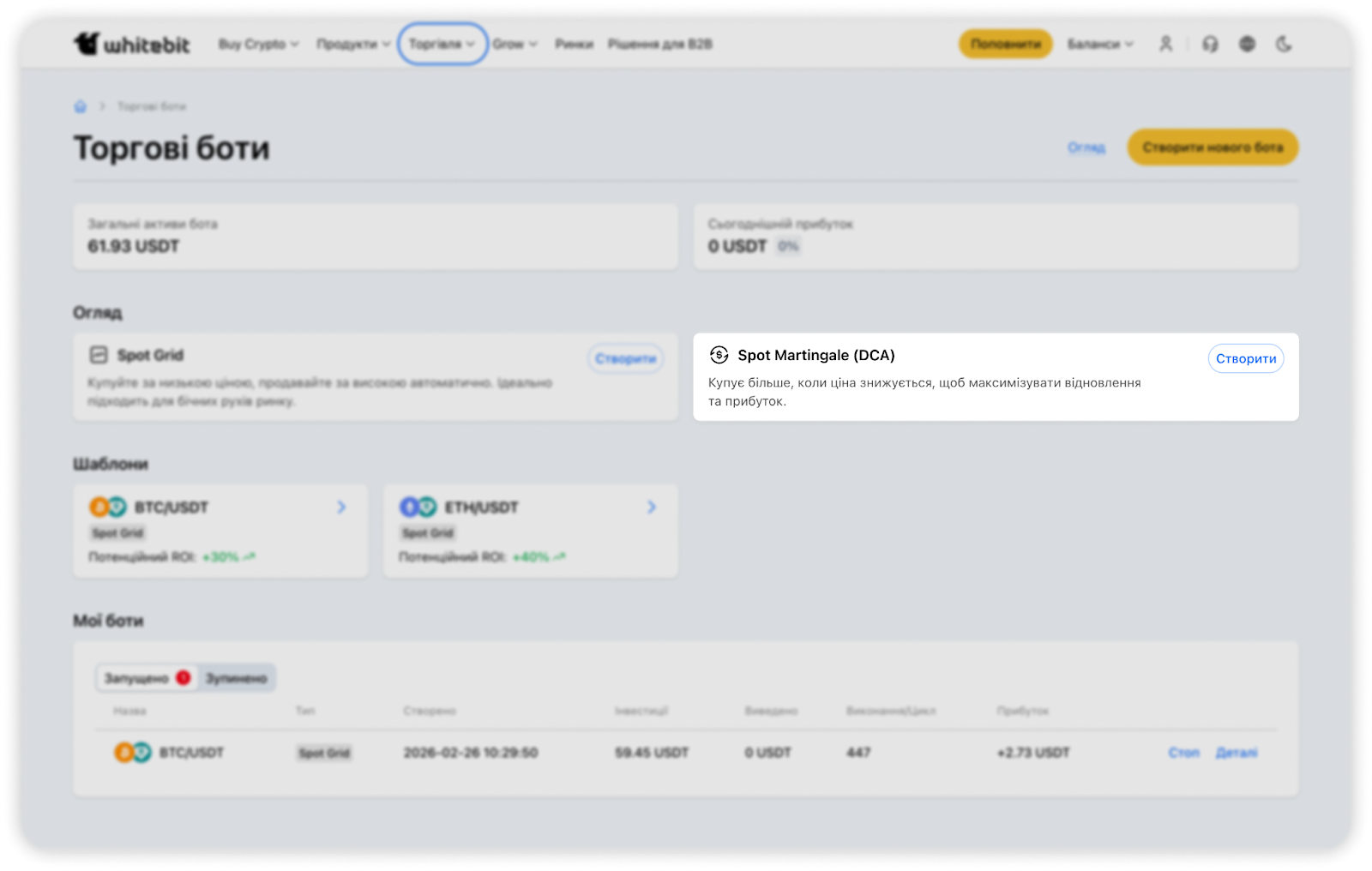This screenshot has height=871, width=1372.
Task: Click Створити for Spot Martingale (DCA)
Action: click(x=1245, y=358)
